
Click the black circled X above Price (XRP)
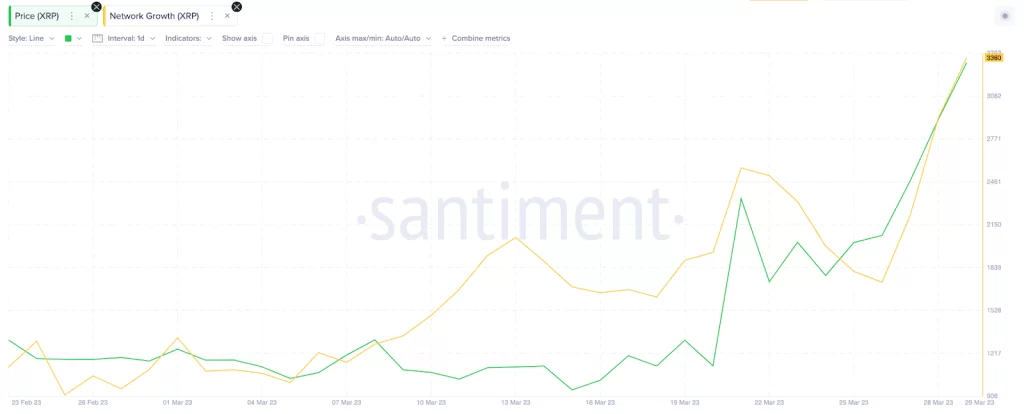[x=97, y=7]
